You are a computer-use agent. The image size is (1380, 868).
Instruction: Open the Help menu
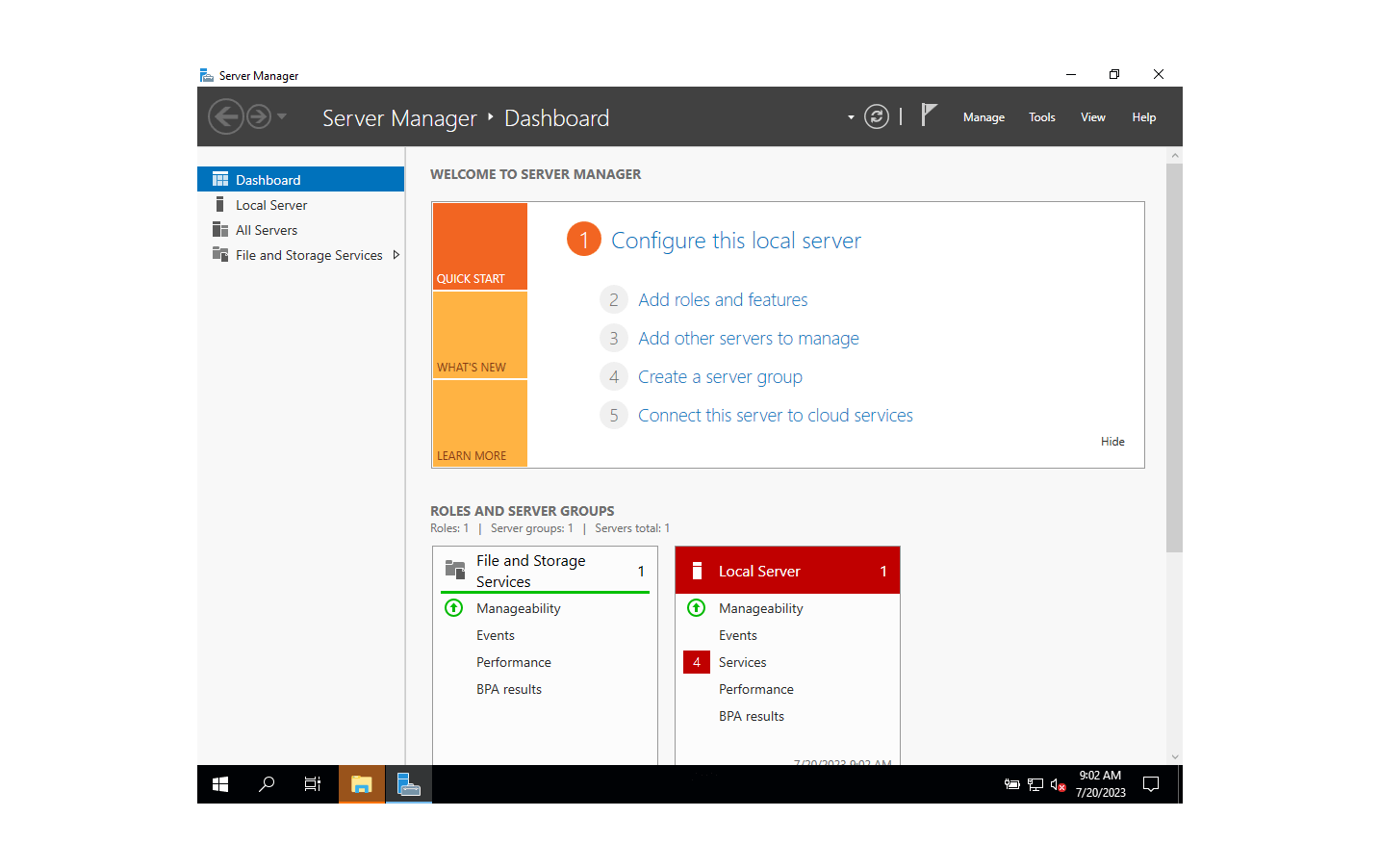pos(1144,117)
